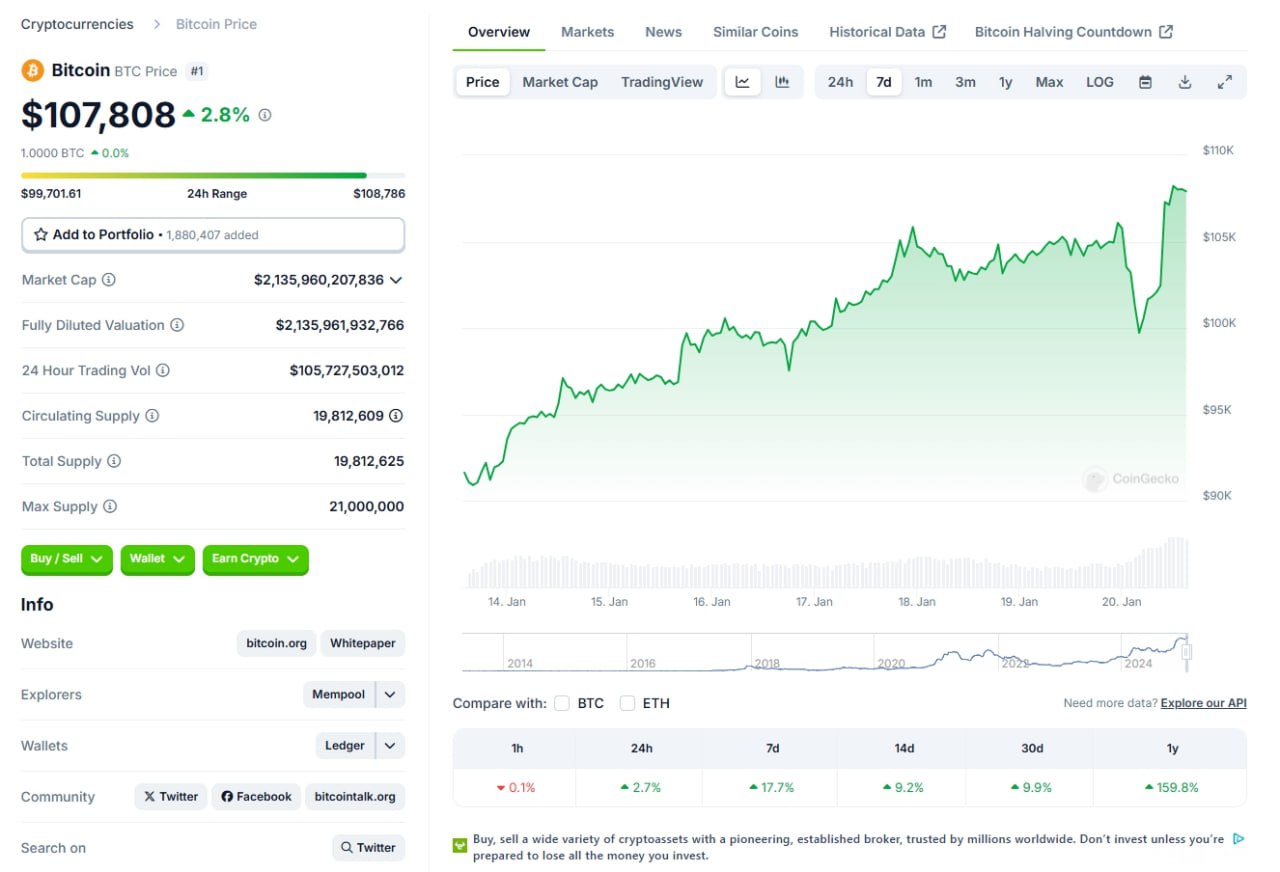Viewport: 1280px width, 872px height.
Task: Open the bitcointalk.org community link
Action: [x=355, y=796]
